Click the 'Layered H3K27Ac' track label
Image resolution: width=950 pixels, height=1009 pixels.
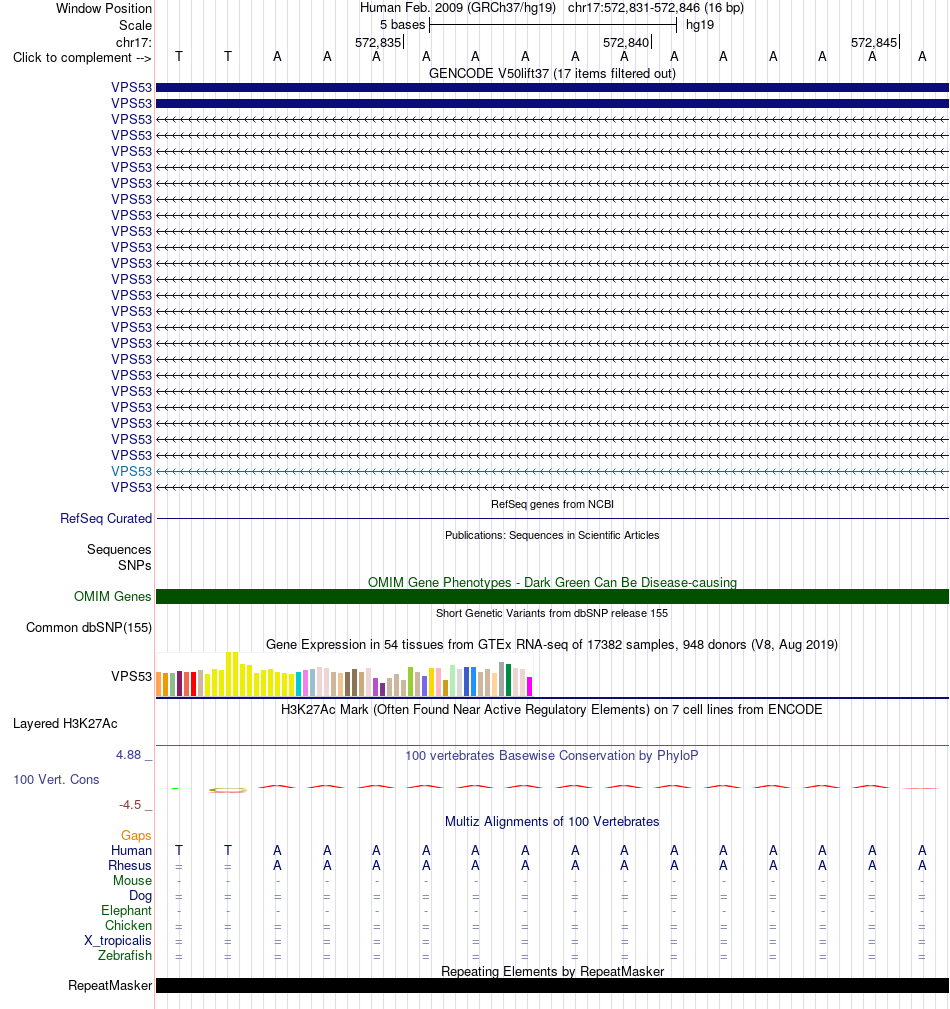click(65, 723)
